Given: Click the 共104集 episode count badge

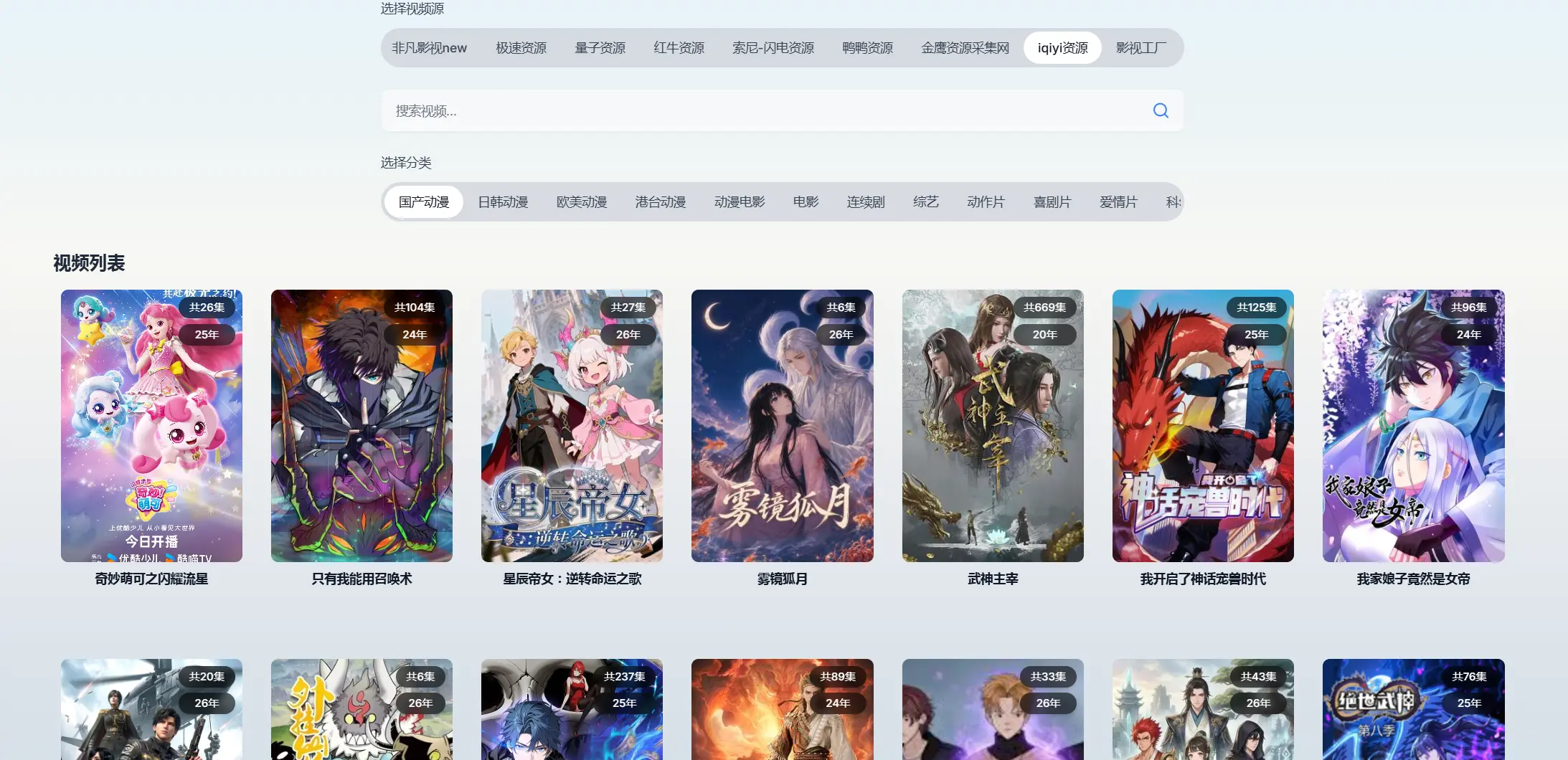Looking at the screenshot, I should [x=415, y=308].
